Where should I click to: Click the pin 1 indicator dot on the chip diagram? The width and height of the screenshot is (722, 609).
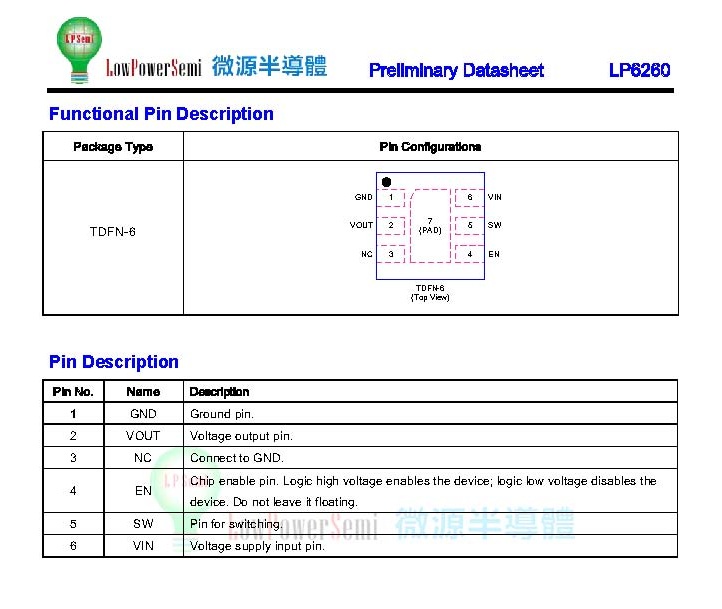(386, 182)
